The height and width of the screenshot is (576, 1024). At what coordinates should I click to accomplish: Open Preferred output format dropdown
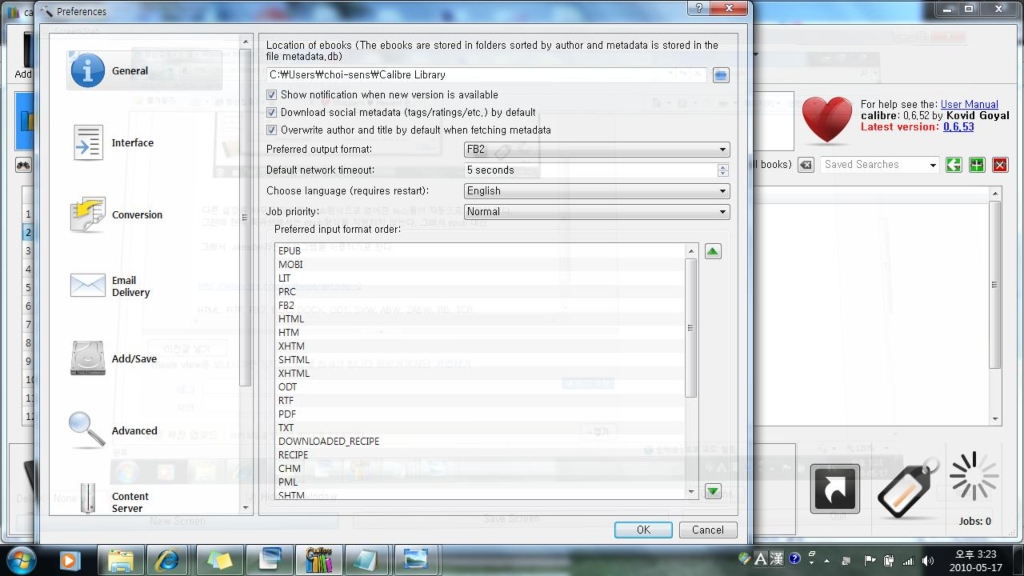[596, 150]
